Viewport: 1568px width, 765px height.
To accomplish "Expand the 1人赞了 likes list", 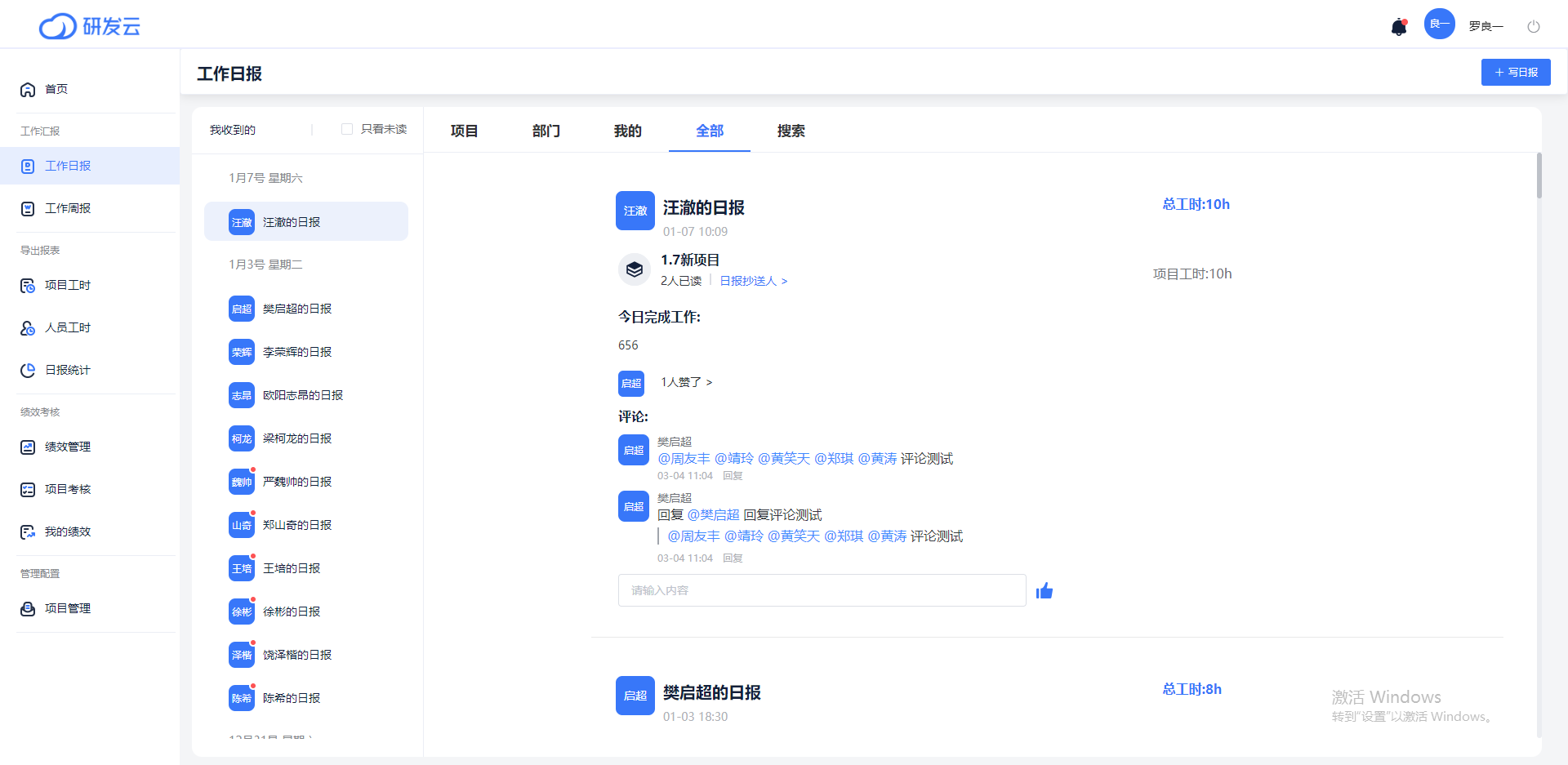I will (687, 382).
